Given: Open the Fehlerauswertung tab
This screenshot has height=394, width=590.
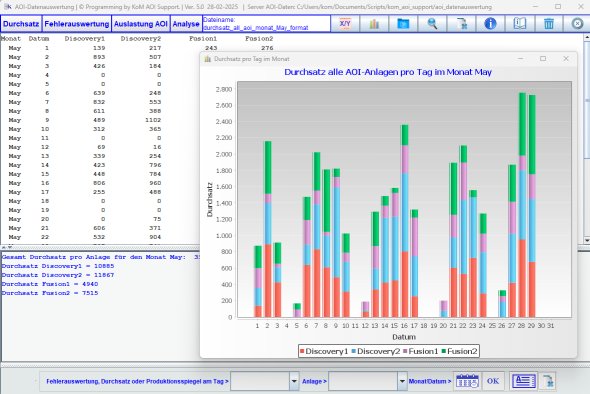Looking at the screenshot, I should (x=77, y=24).
